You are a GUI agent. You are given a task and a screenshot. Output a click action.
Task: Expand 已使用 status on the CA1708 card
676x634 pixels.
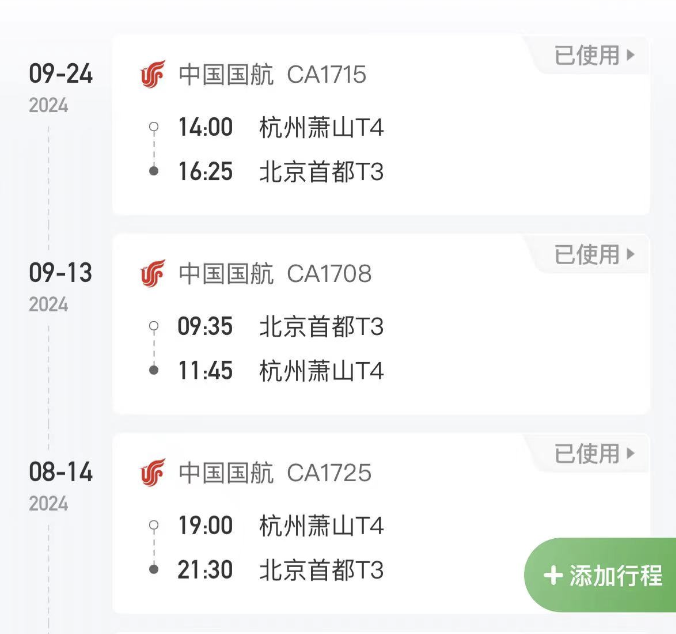(595, 255)
